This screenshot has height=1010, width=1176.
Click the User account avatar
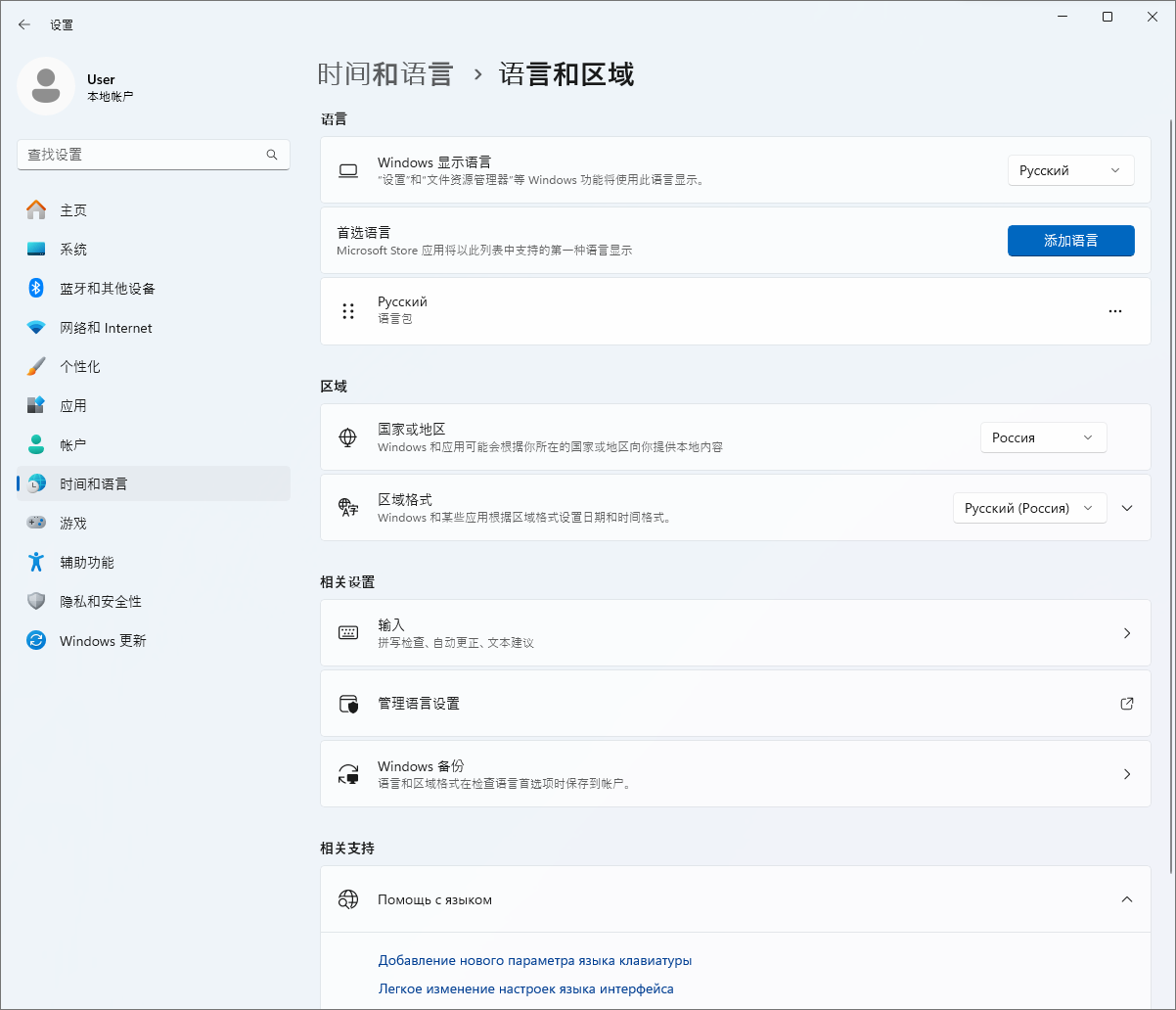(x=46, y=86)
